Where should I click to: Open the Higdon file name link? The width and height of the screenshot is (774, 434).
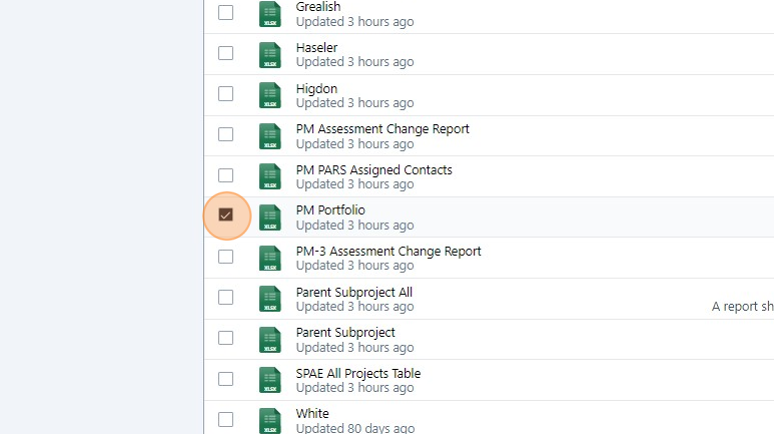click(x=317, y=89)
